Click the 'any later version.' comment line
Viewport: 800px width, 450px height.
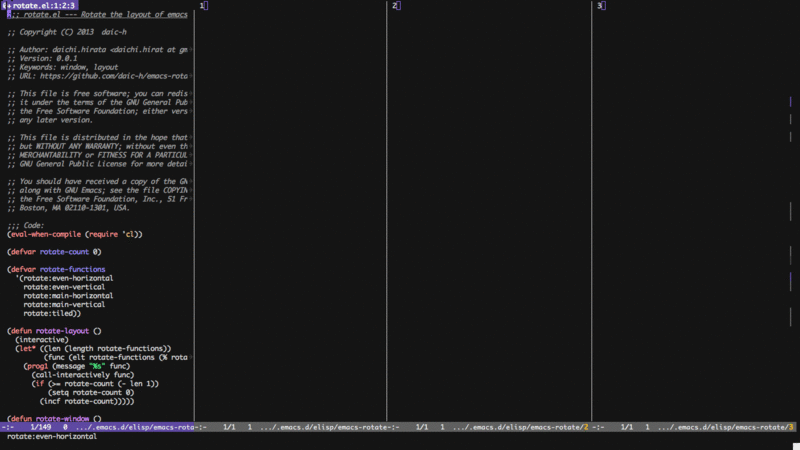click(x=50, y=120)
